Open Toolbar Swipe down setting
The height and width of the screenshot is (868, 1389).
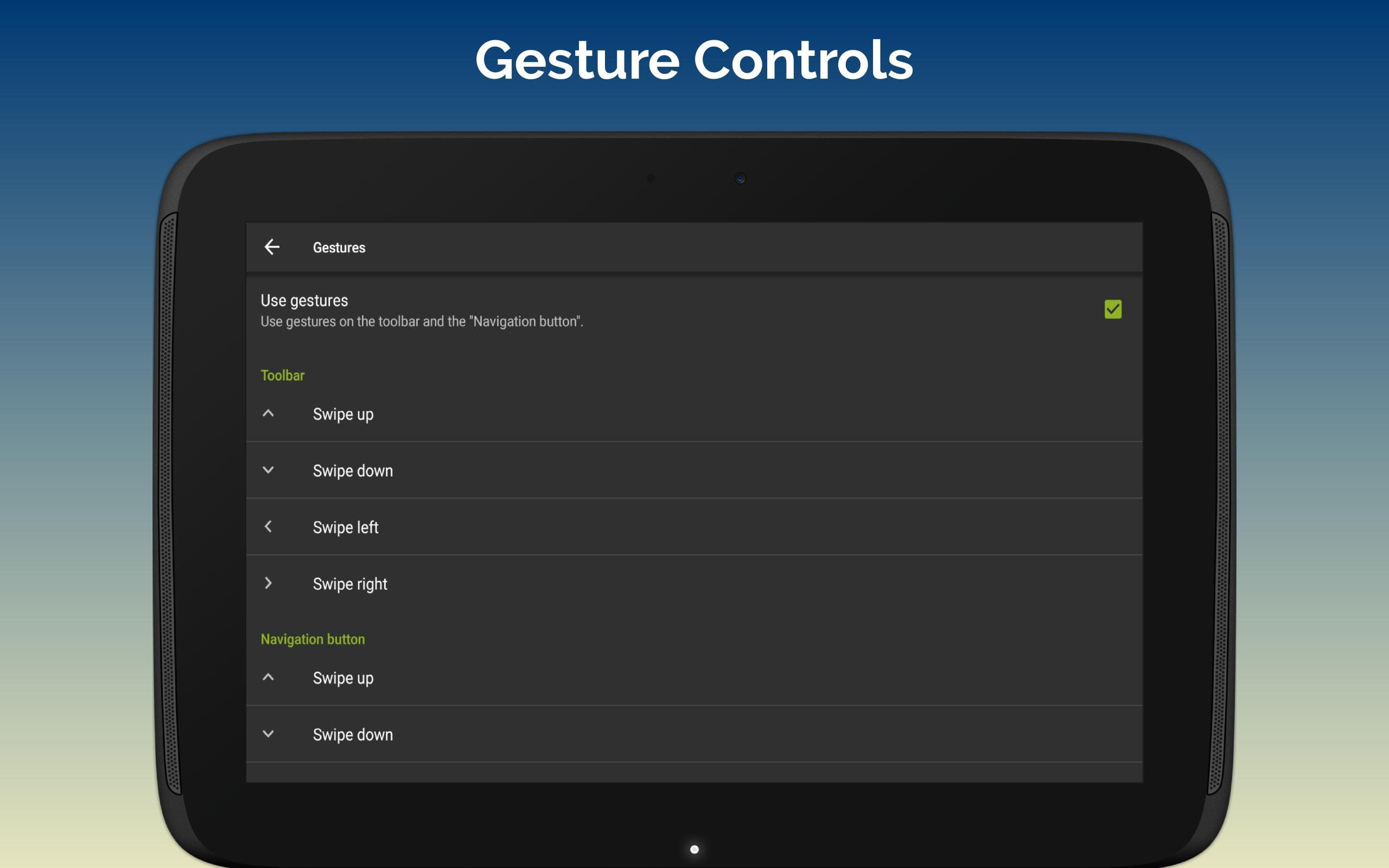[353, 471]
